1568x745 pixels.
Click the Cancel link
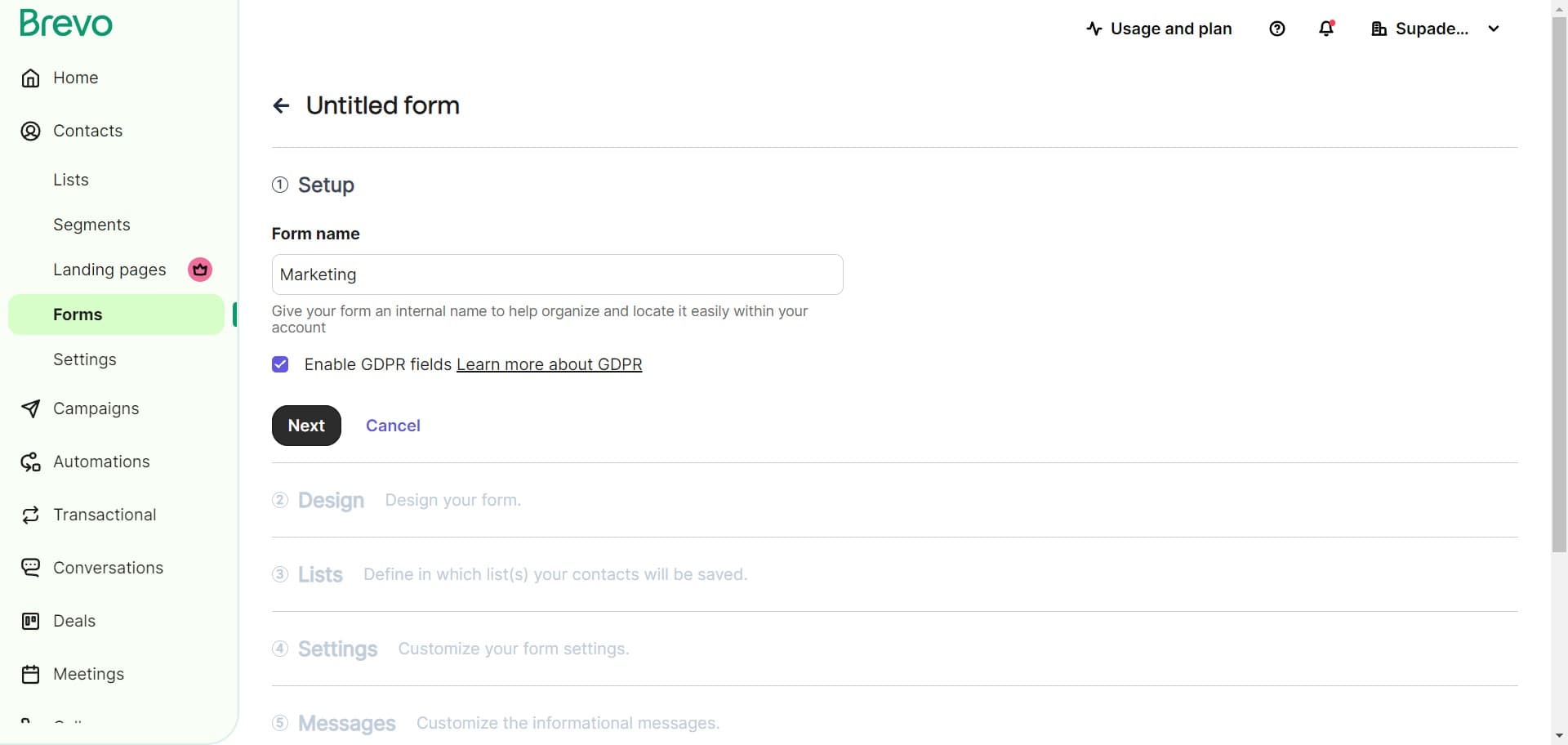[393, 426]
